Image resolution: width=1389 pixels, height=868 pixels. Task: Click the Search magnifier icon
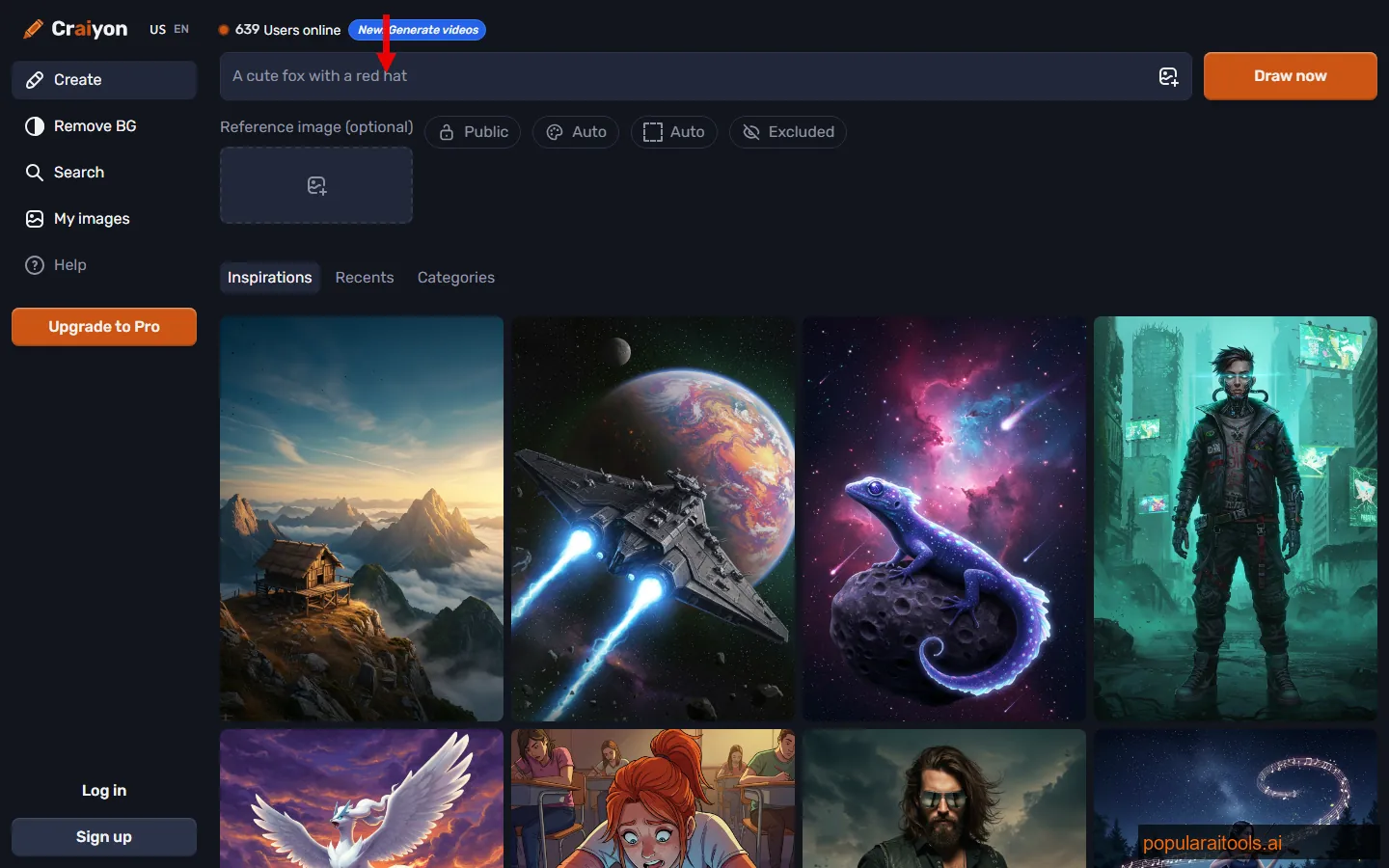coord(35,172)
